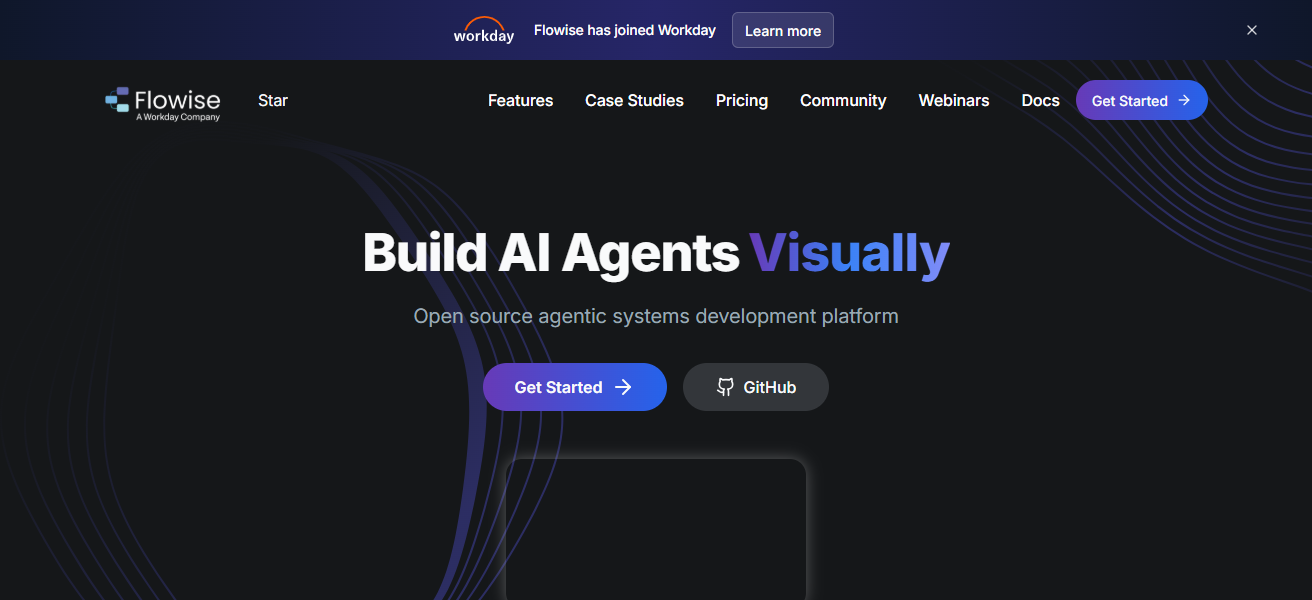The image size is (1312, 600).
Task: Click the dark preview panel below the buttons
Action: [x=656, y=529]
